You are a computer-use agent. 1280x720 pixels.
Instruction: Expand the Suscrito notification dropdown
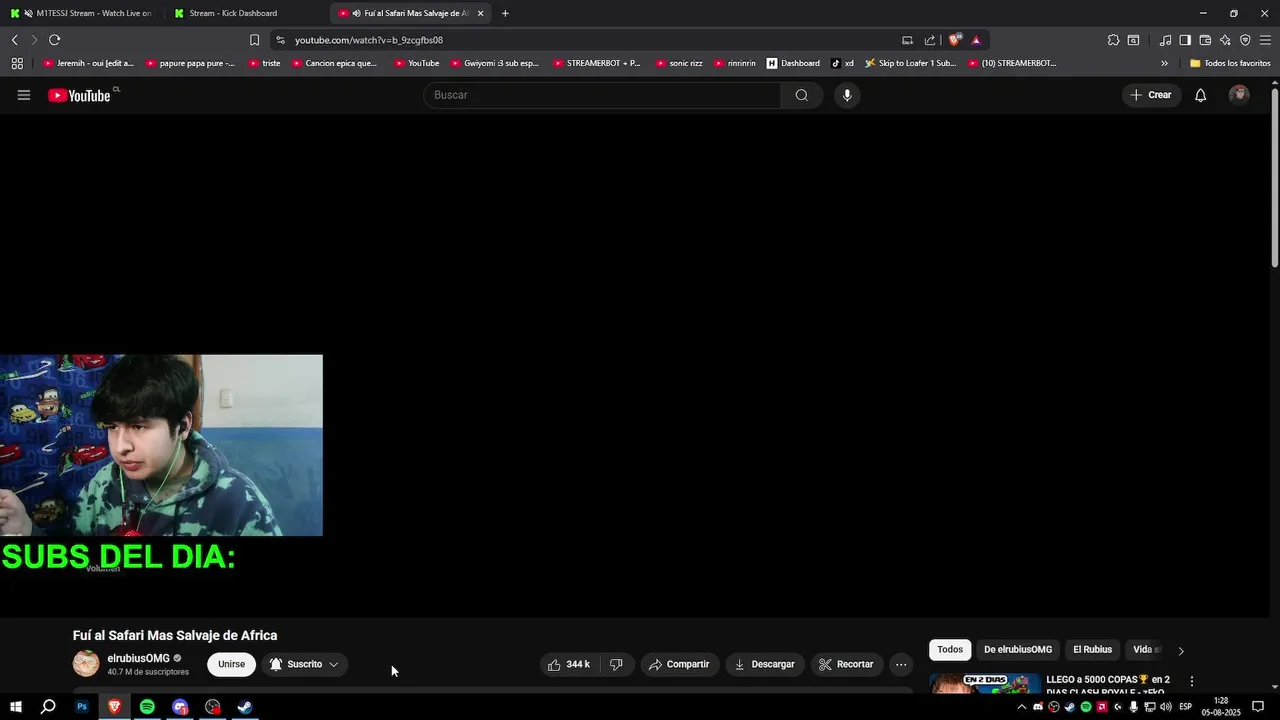pyautogui.click(x=304, y=664)
